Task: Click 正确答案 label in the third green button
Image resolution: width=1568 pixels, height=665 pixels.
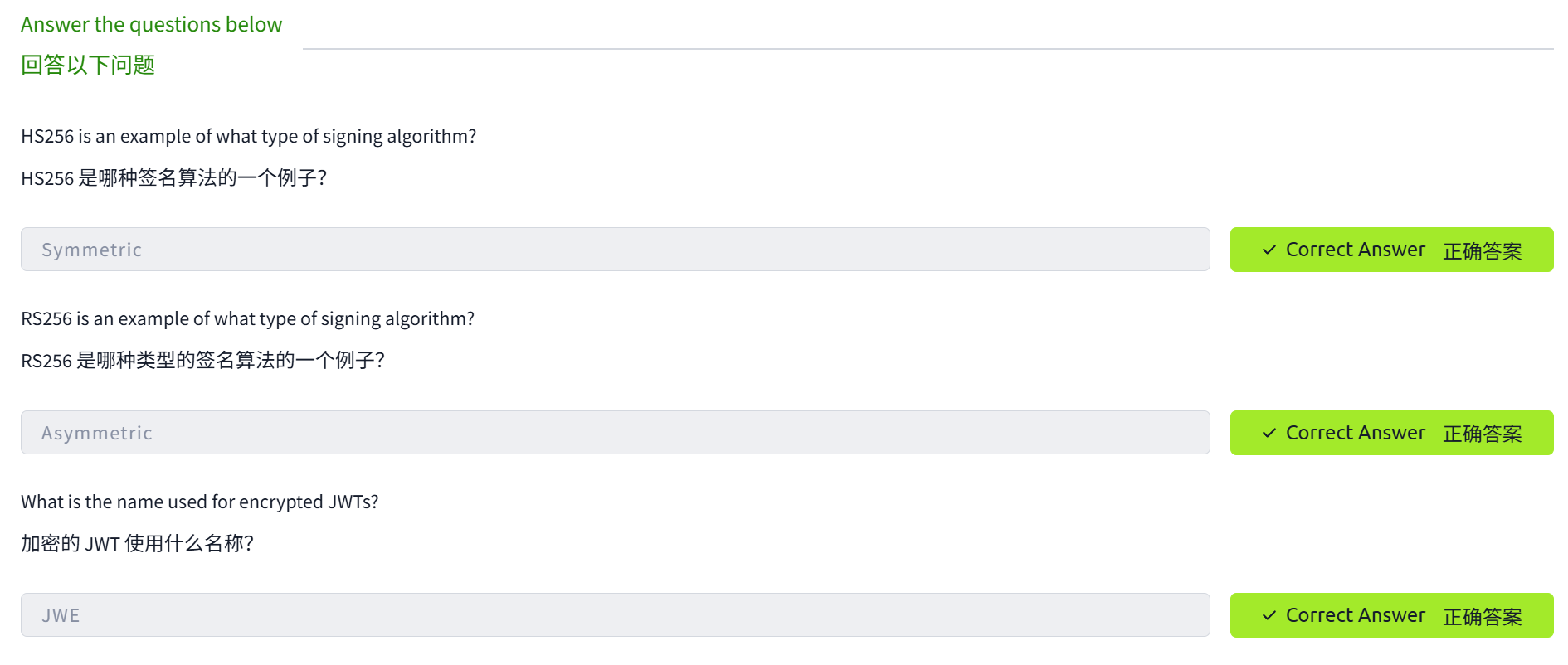Action: (1482, 616)
